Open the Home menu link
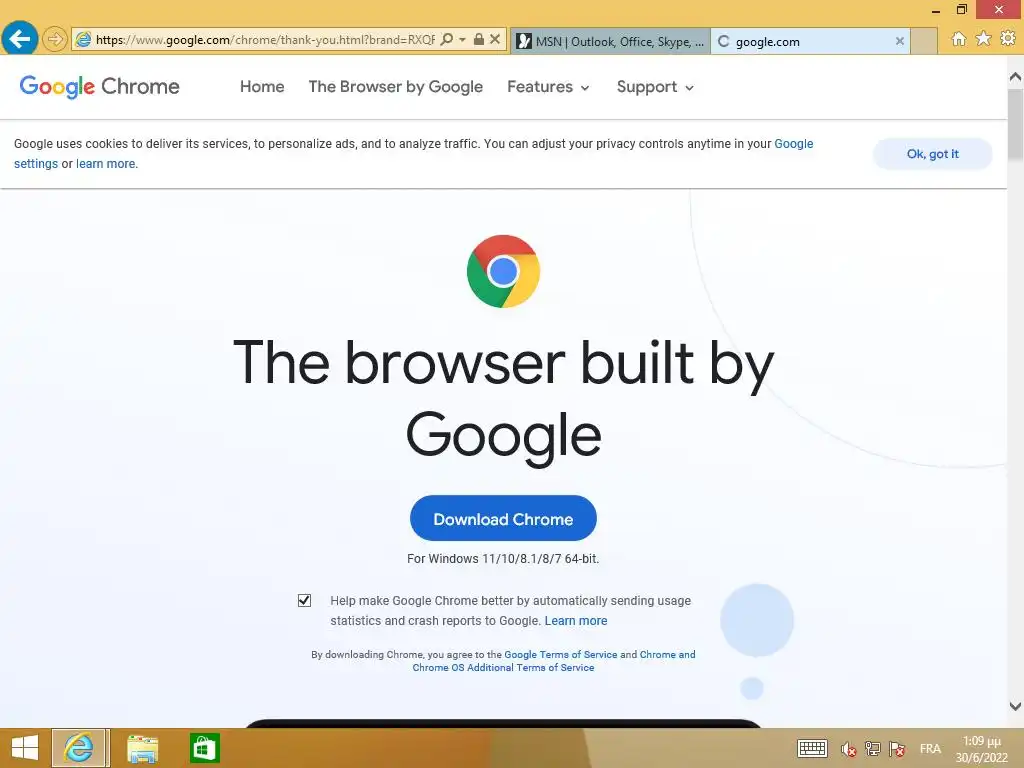The image size is (1024, 768). [x=262, y=87]
